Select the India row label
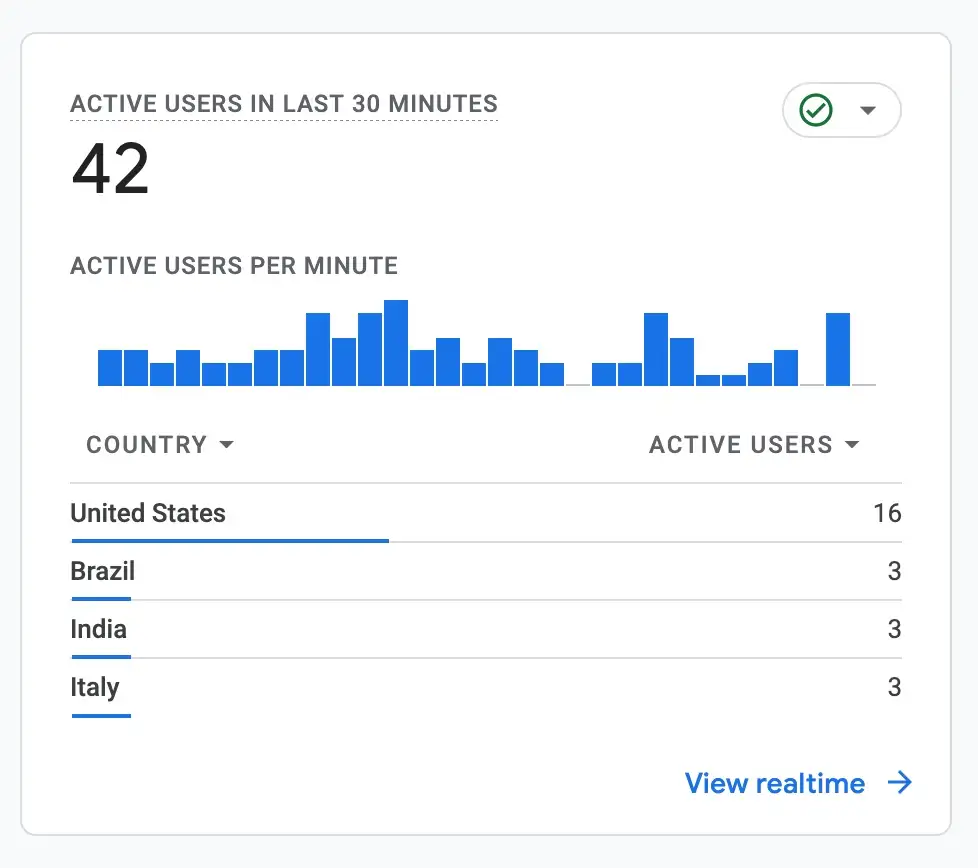This screenshot has width=978, height=868. [99, 629]
